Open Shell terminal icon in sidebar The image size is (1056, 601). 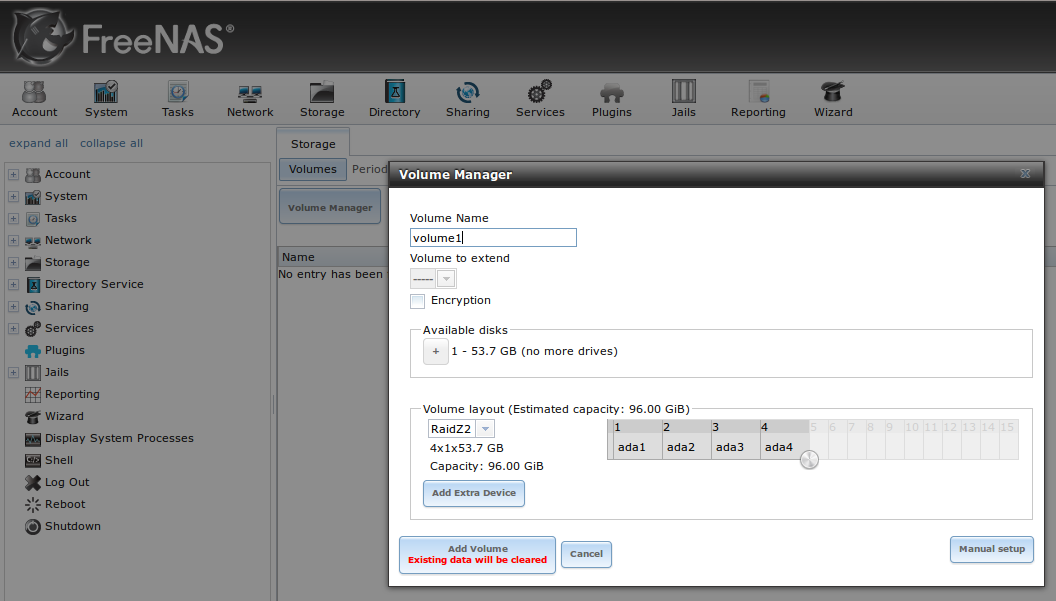pyautogui.click(x=33, y=461)
